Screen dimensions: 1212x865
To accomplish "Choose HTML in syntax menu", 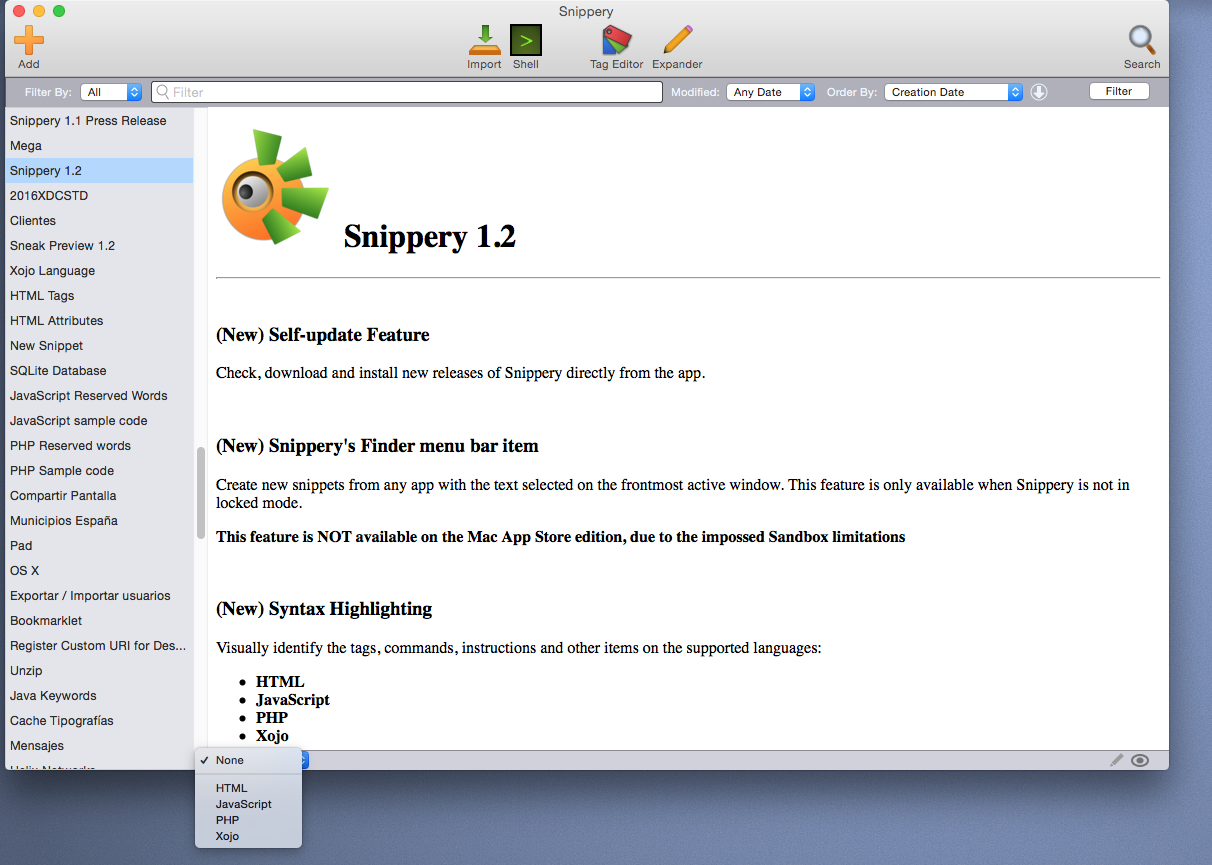I will 248,788.
